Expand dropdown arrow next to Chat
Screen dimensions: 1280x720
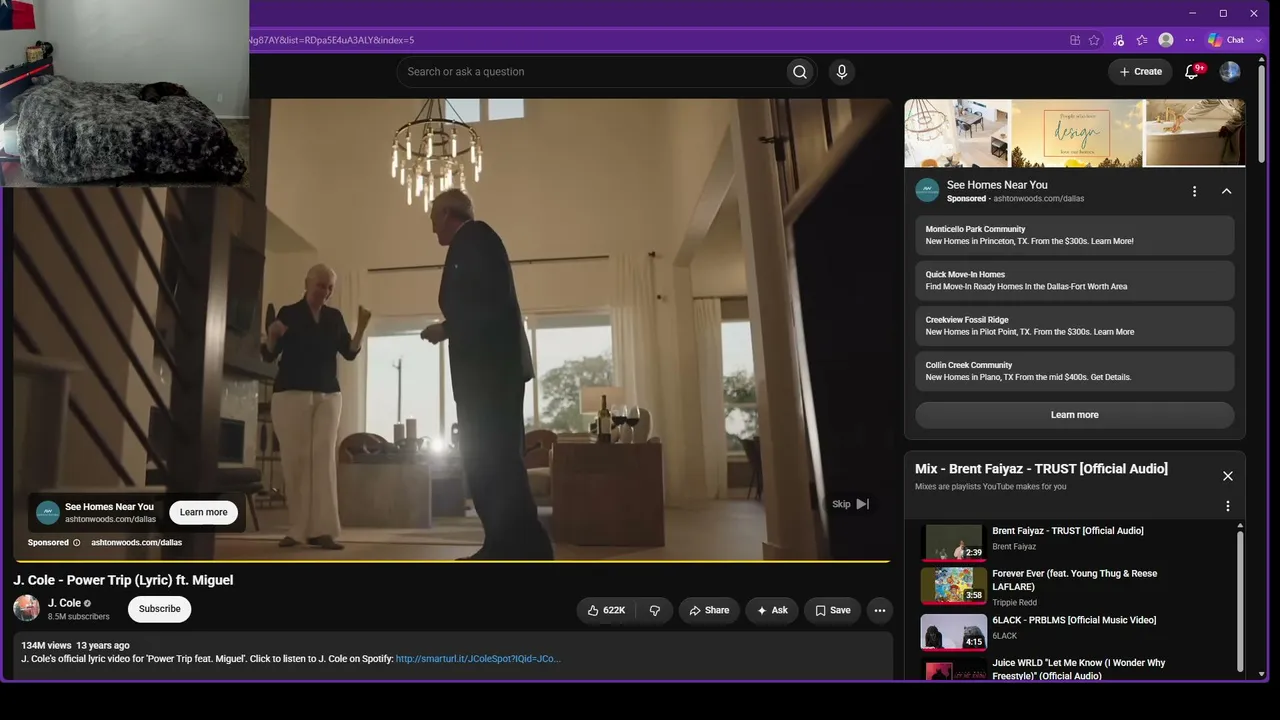pos(1258,40)
